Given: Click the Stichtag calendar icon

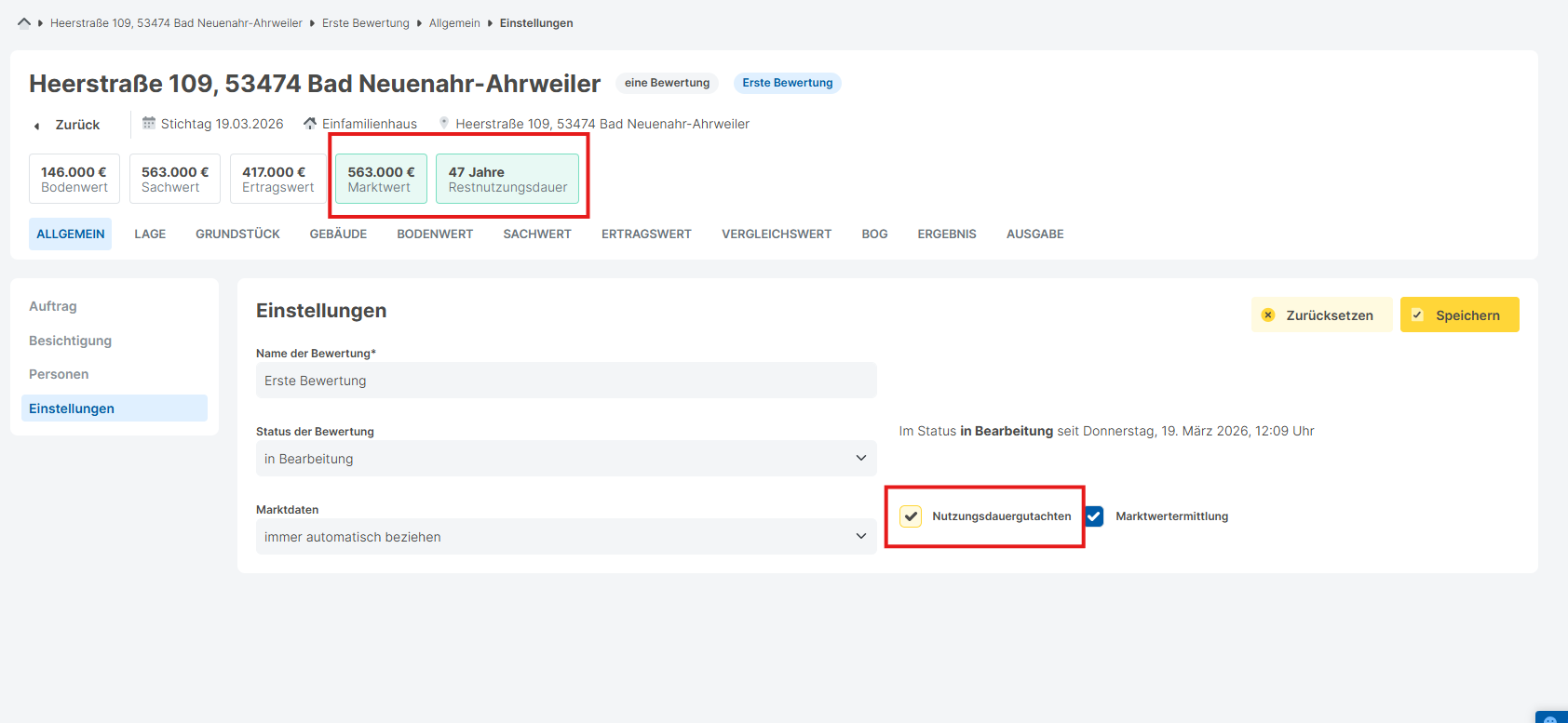Looking at the screenshot, I should point(149,123).
